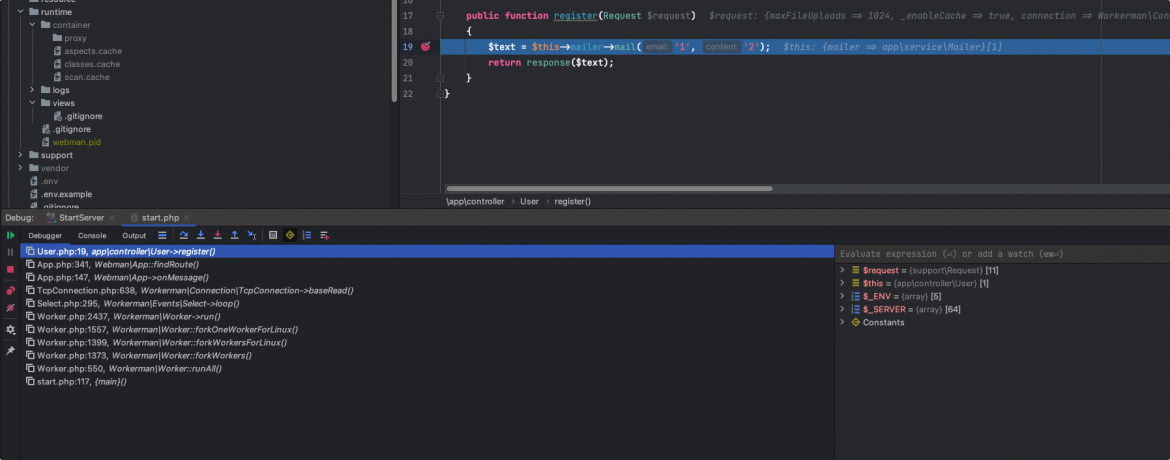This screenshot has height=460, width=1170.
Task: Close the StartServer debug tab
Action: point(111,218)
